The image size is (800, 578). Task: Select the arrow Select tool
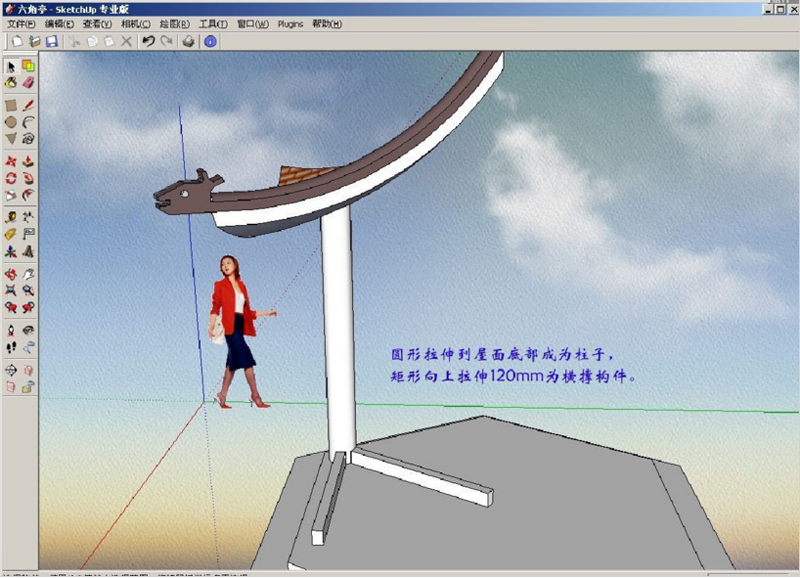[11, 66]
